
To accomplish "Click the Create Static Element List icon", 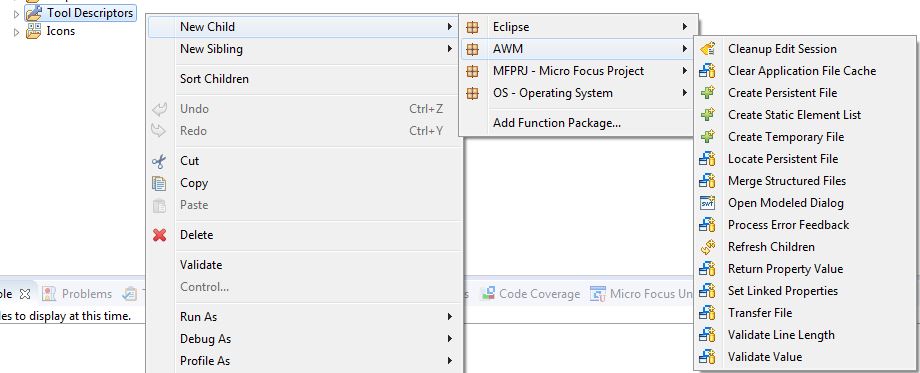I will (708, 115).
